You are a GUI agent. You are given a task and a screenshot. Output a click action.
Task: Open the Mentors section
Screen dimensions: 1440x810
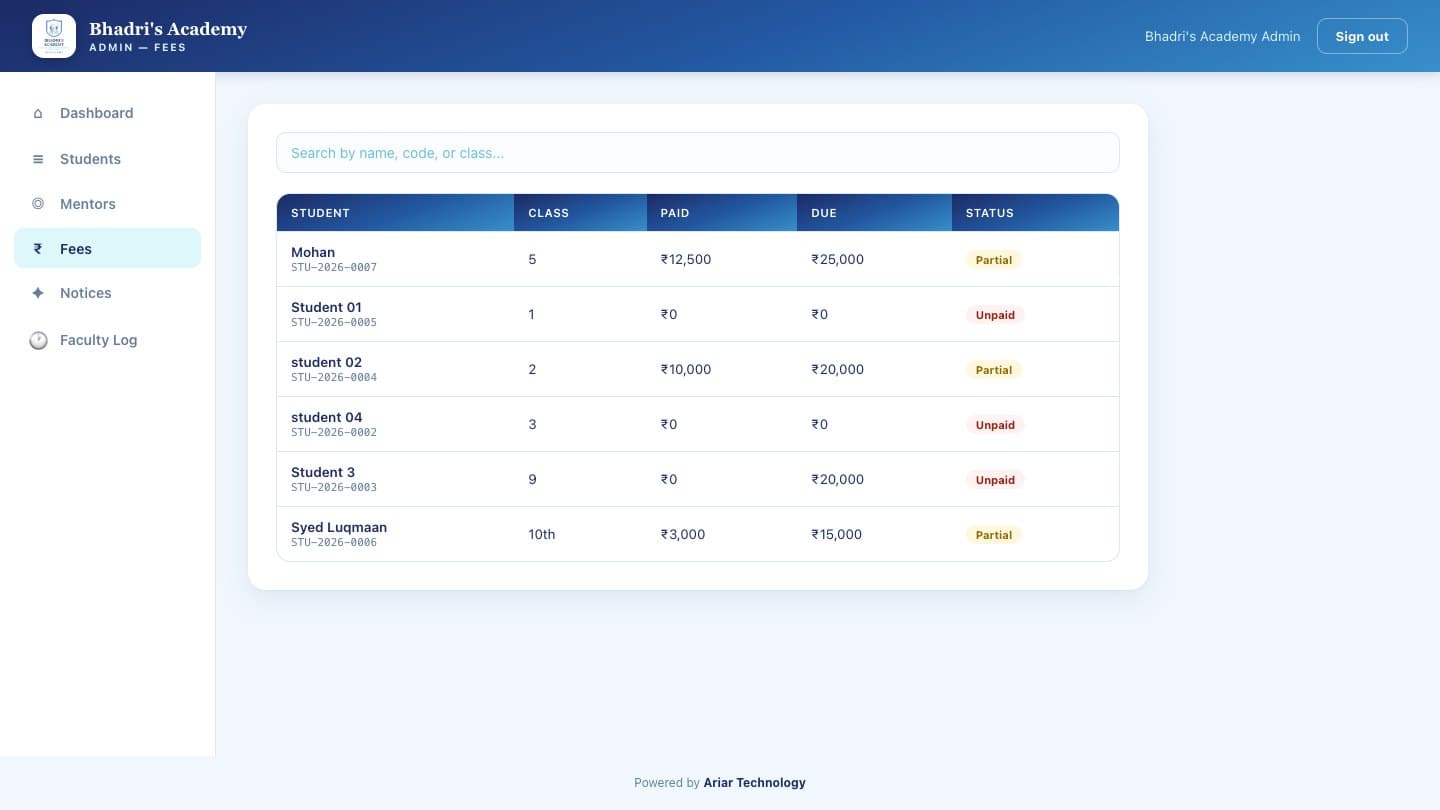tap(107, 204)
